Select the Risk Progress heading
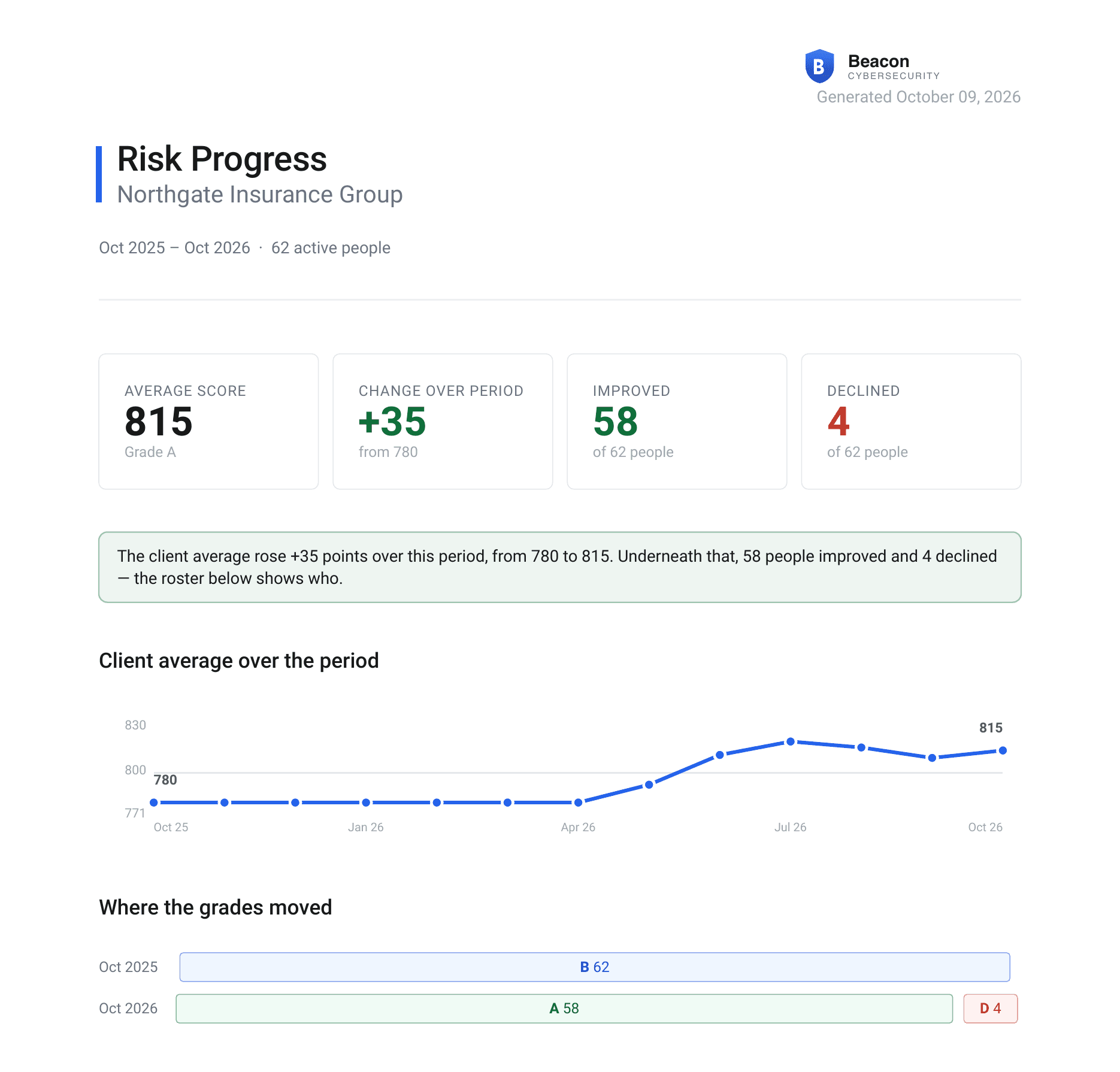This screenshot has height=1072, width=1120. click(x=222, y=159)
